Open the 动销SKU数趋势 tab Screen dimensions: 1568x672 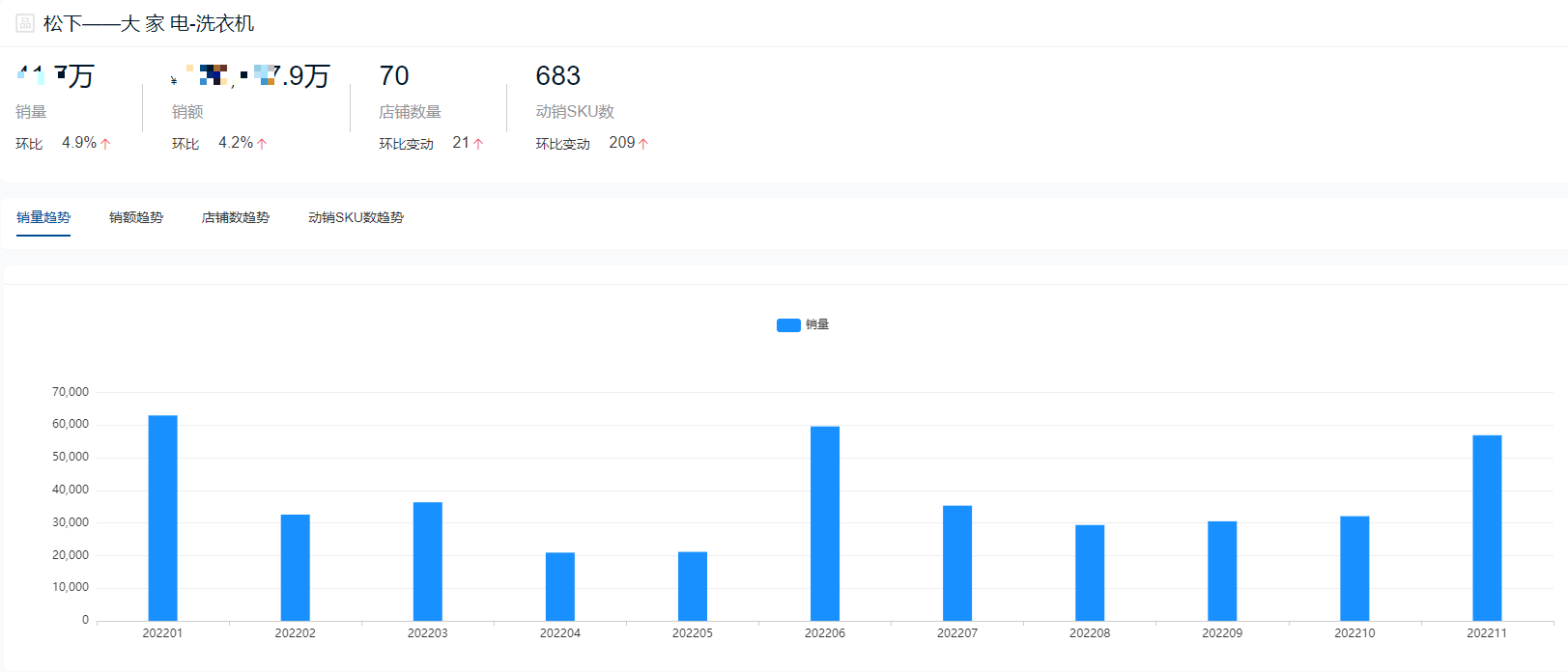pos(356,217)
